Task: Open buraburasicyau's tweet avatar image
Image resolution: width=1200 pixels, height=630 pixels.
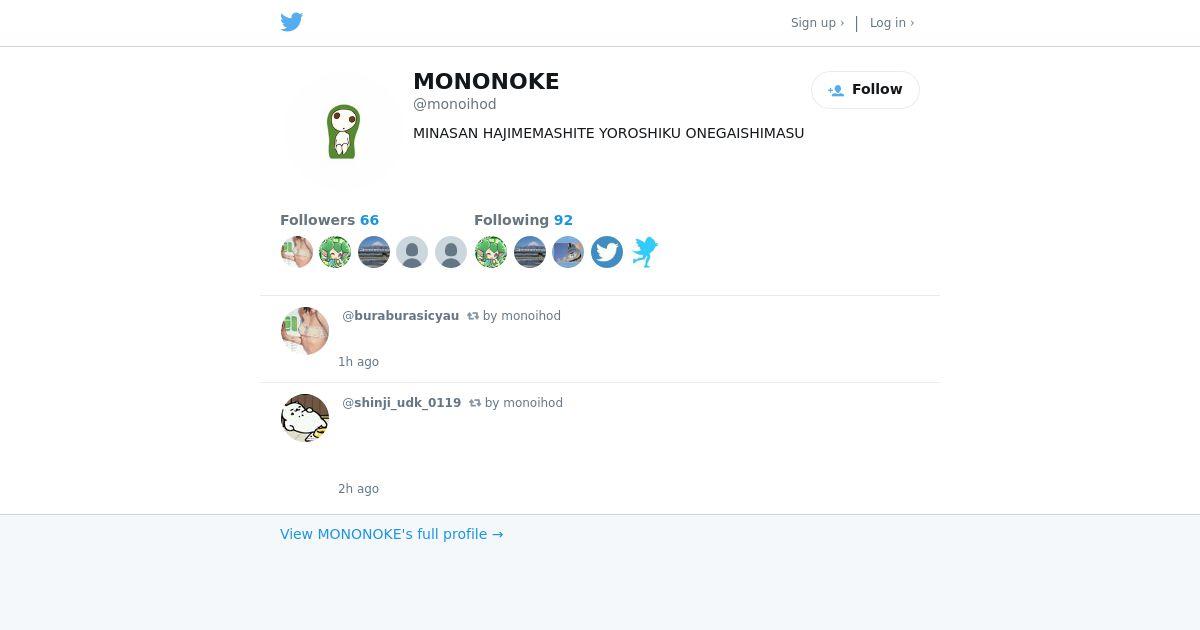Action: [305, 331]
